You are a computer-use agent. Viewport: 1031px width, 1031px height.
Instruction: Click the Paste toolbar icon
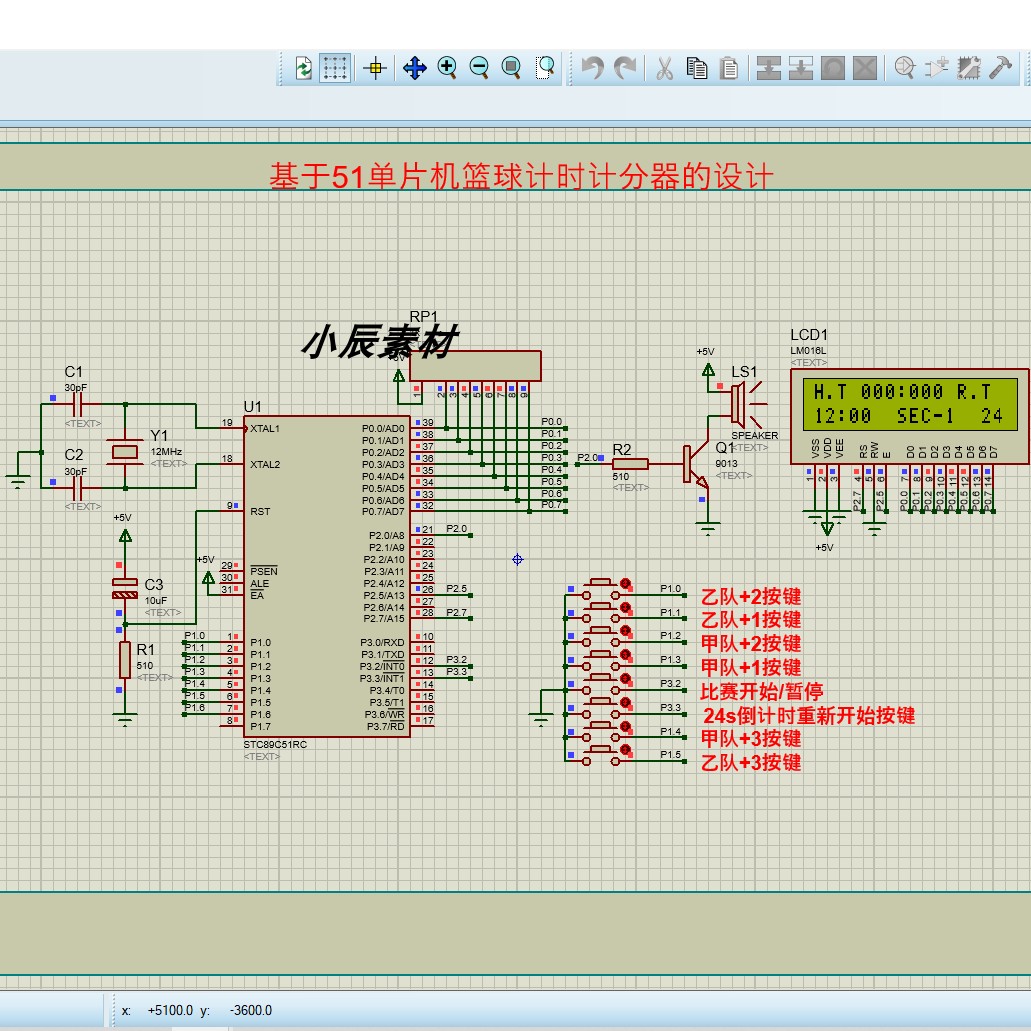pyautogui.click(x=729, y=67)
